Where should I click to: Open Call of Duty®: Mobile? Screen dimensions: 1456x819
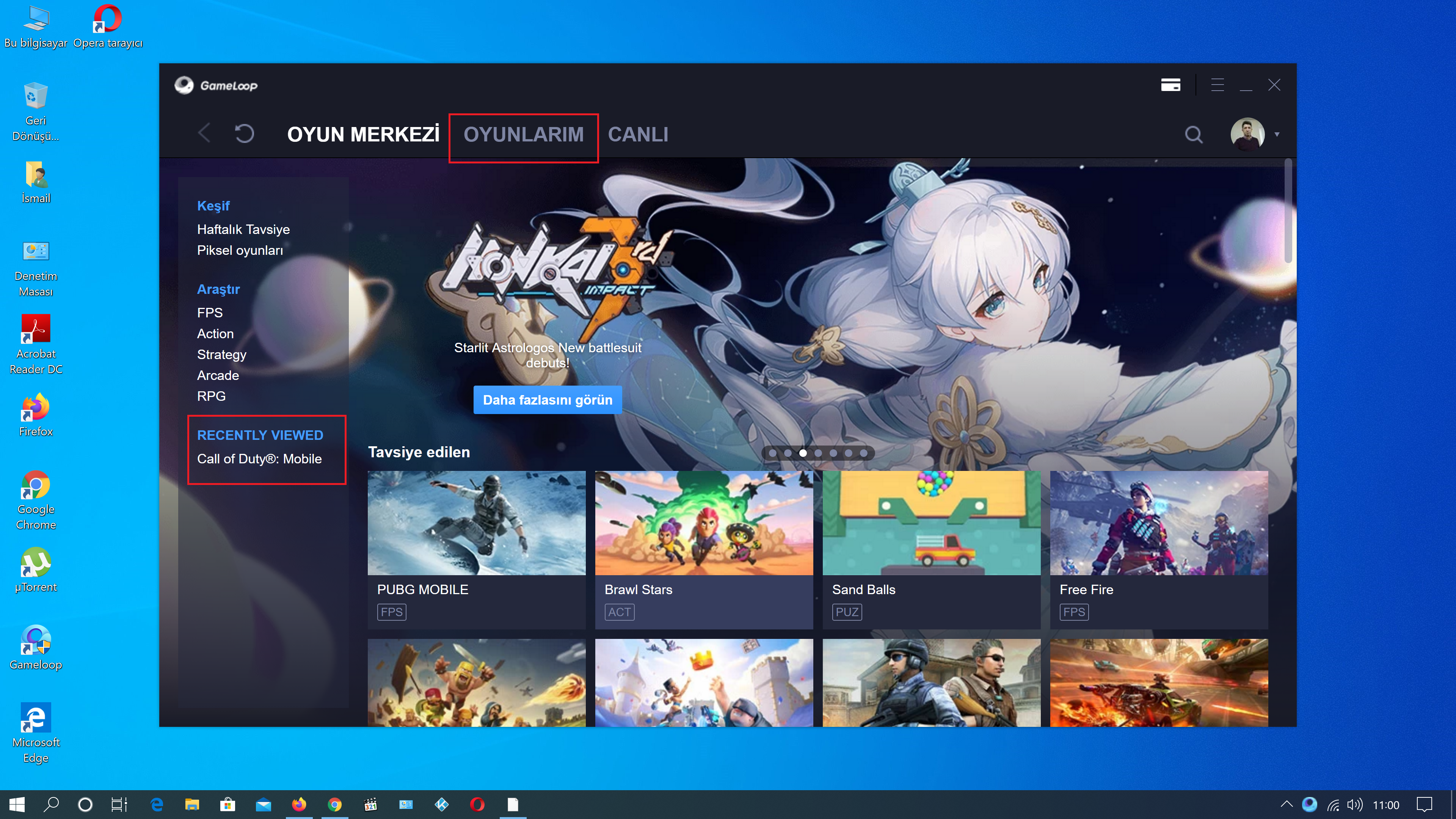[x=259, y=459]
